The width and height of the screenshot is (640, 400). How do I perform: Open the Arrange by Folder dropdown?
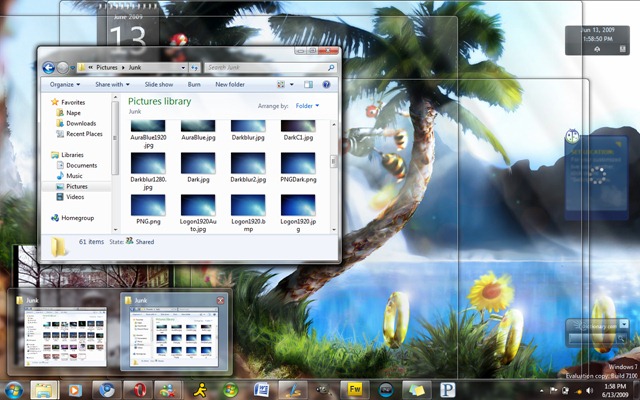click(307, 106)
